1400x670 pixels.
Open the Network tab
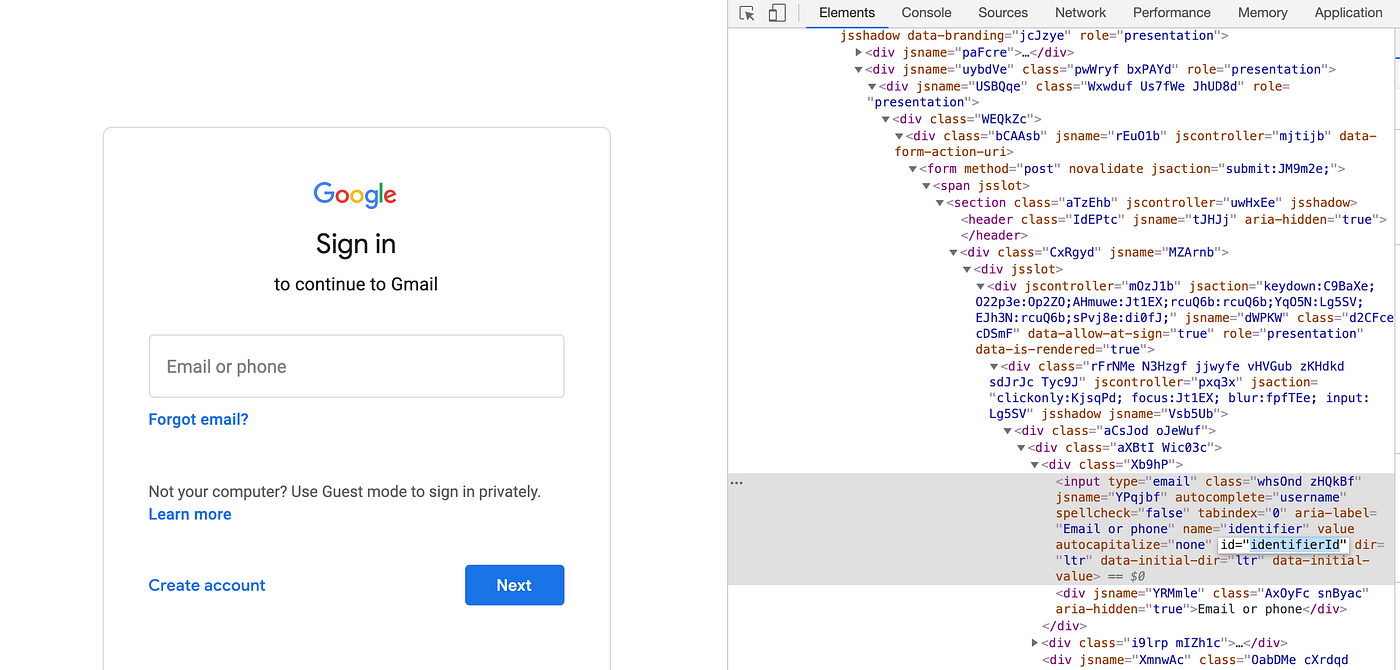tap(1080, 12)
